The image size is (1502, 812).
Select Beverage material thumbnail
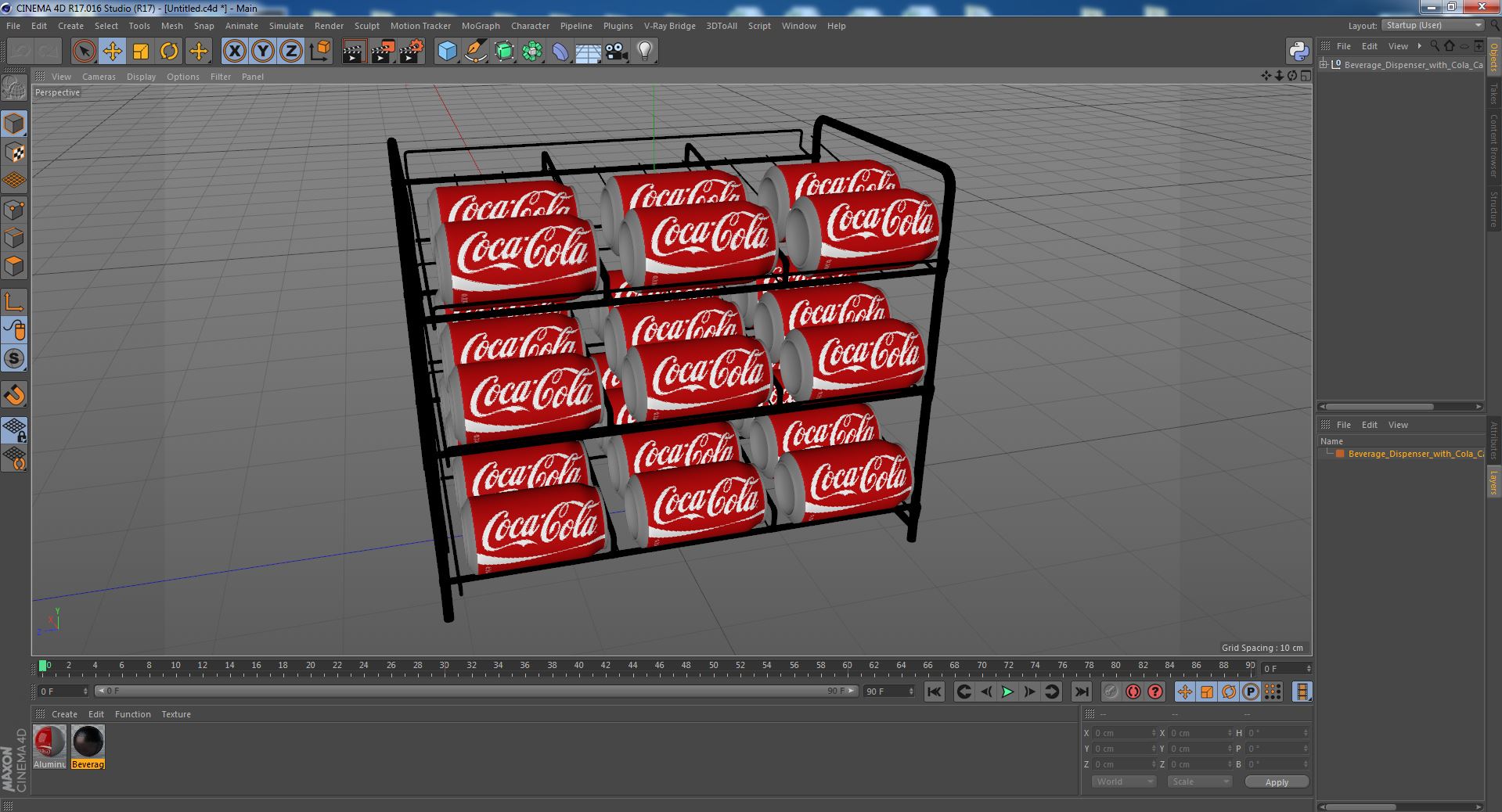click(x=88, y=741)
